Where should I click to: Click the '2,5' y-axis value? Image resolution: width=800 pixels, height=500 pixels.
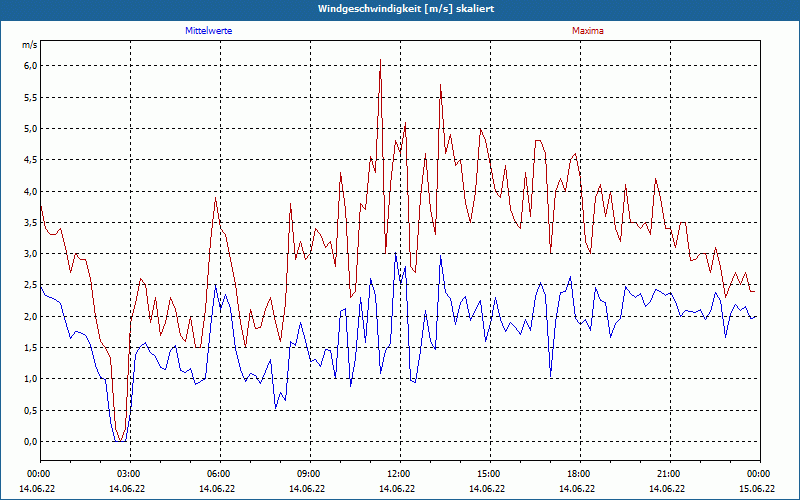pyautogui.click(x=31, y=285)
